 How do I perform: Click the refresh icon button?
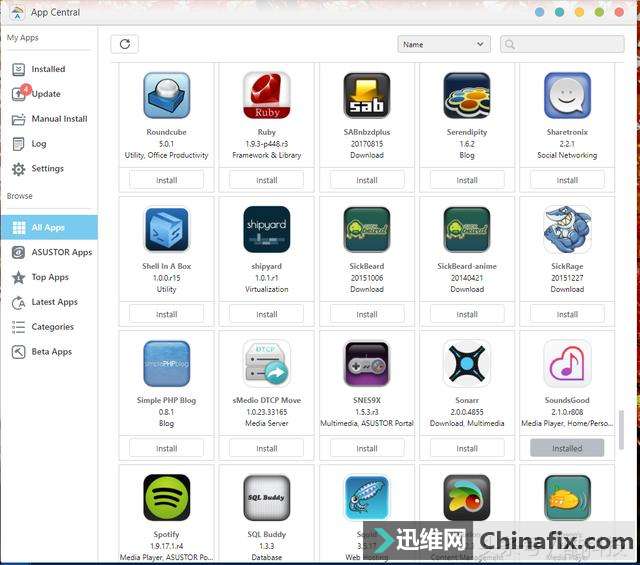(125, 44)
